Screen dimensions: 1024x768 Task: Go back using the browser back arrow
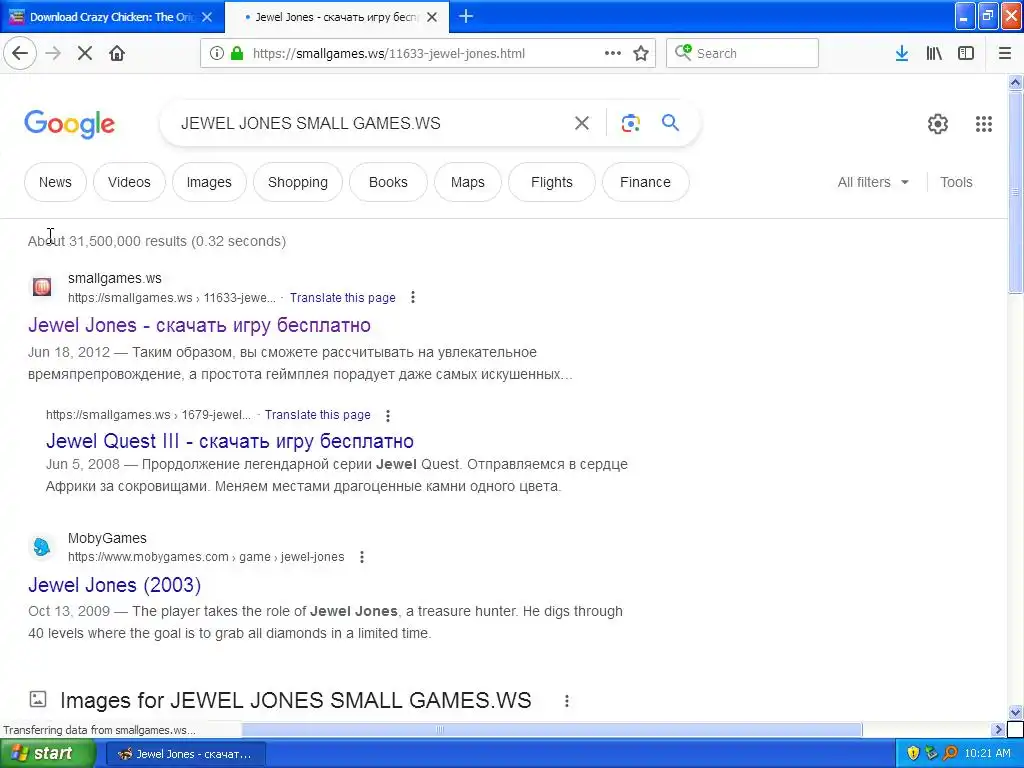(x=20, y=54)
